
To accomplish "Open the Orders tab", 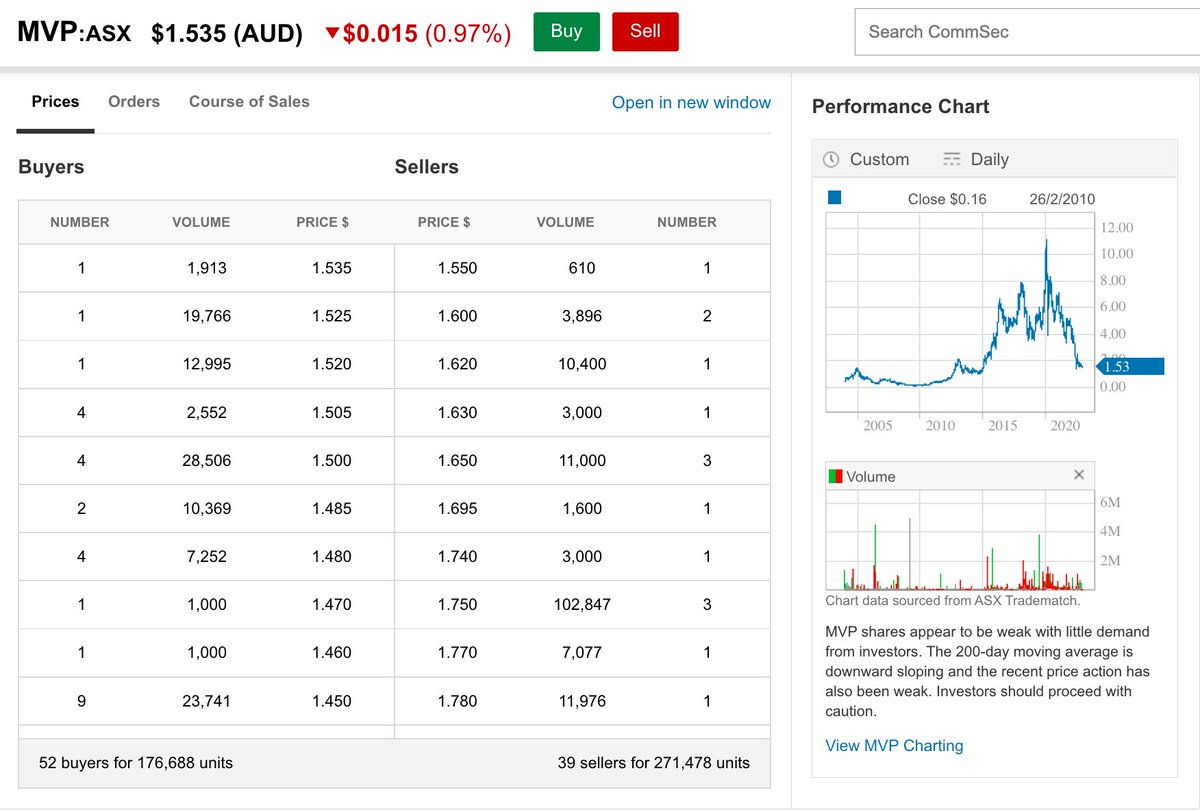I will coord(134,101).
